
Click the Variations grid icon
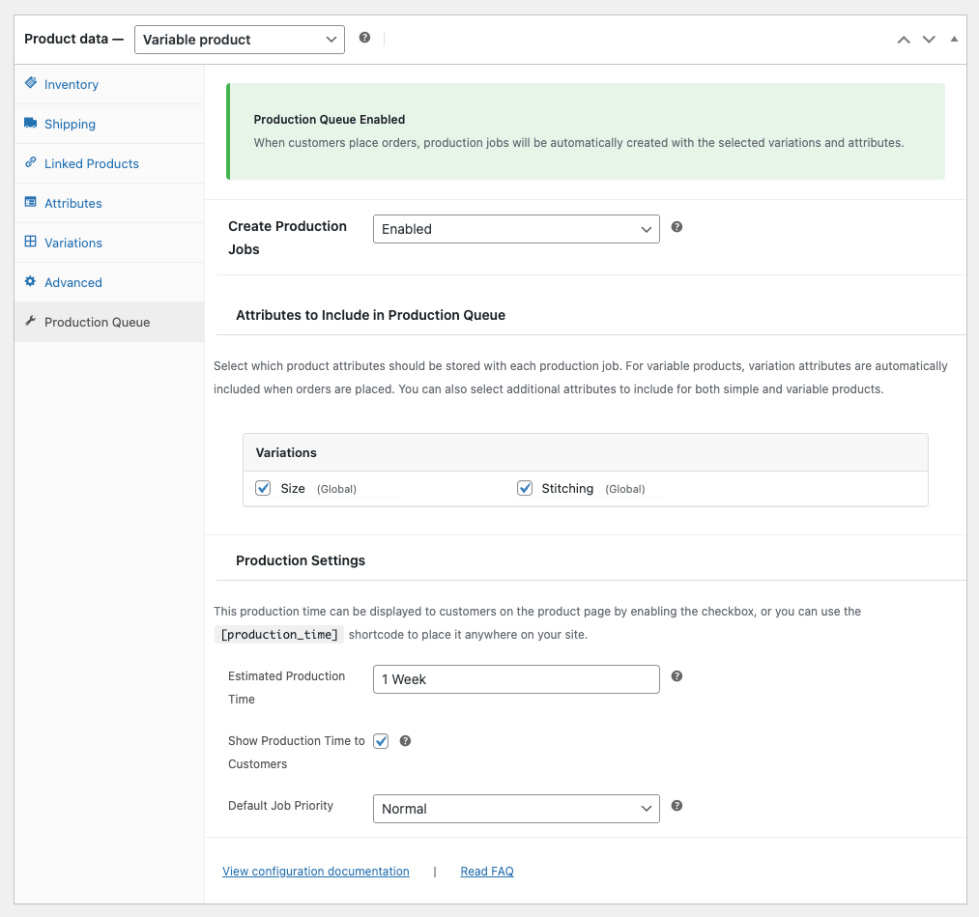pos(30,242)
